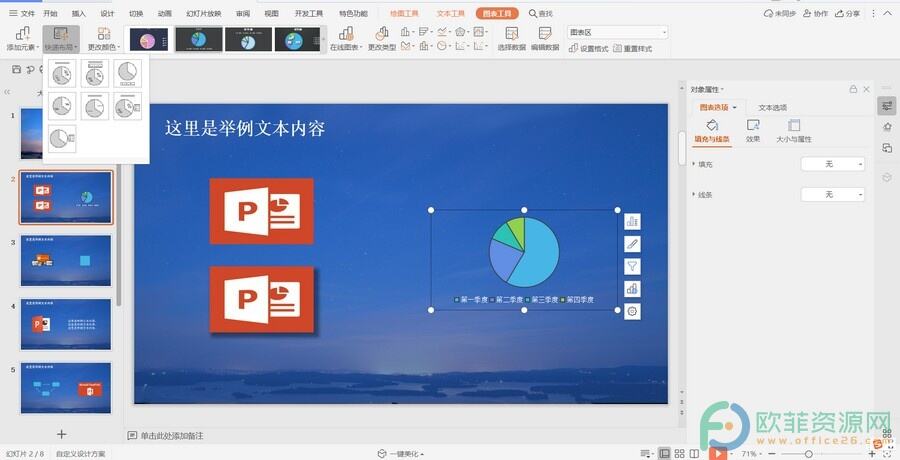Open the 线条 line type dropdown showing 无
The image size is (900, 460).
(x=832, y=195)
